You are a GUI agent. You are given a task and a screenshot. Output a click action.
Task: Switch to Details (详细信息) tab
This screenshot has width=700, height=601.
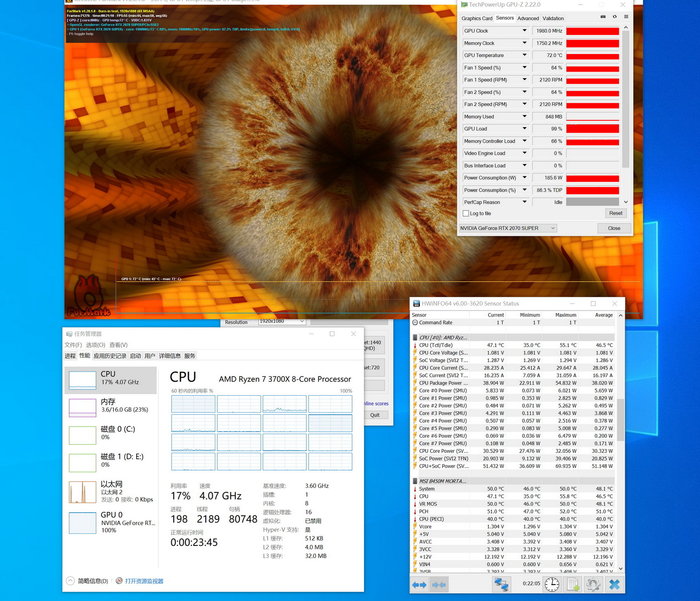[170, 356]
